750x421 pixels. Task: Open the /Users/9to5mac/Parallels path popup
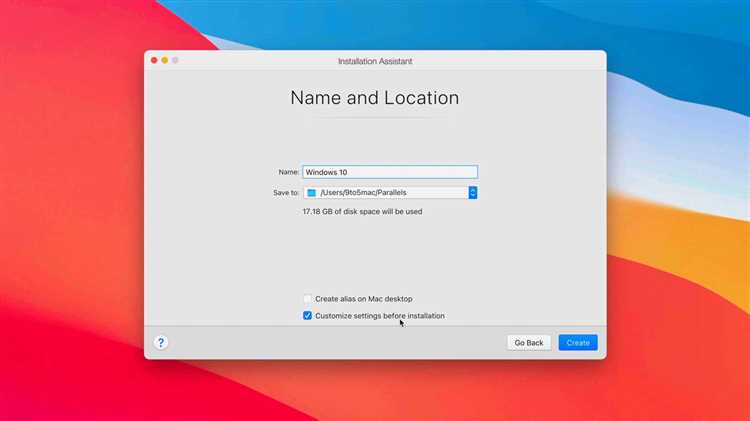pos(390,192)
